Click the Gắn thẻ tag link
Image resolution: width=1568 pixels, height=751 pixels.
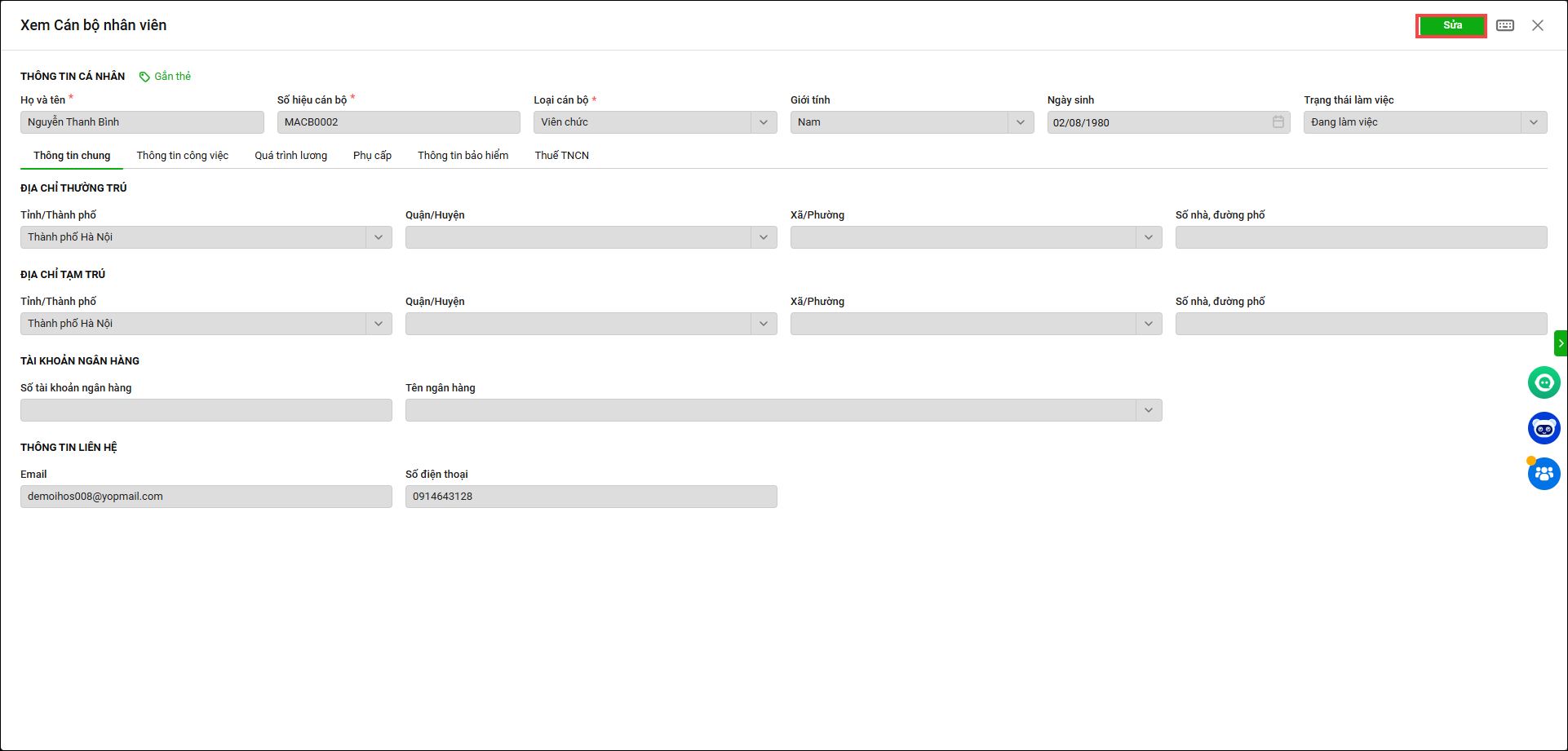click(173, 76)
